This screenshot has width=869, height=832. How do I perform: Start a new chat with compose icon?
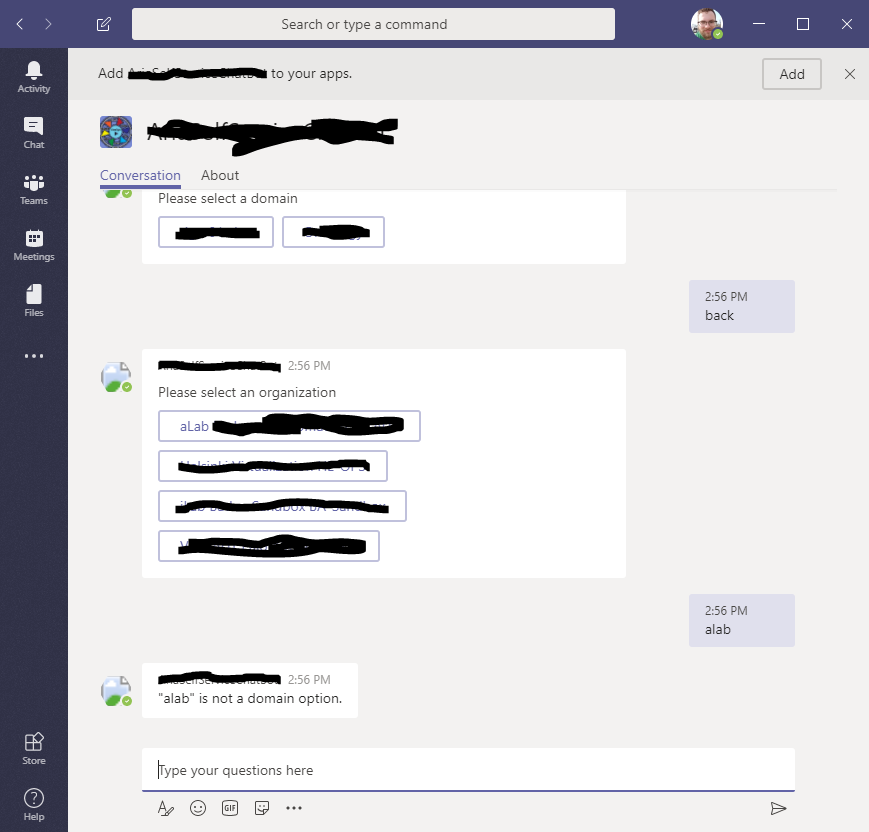click(104, 24)
